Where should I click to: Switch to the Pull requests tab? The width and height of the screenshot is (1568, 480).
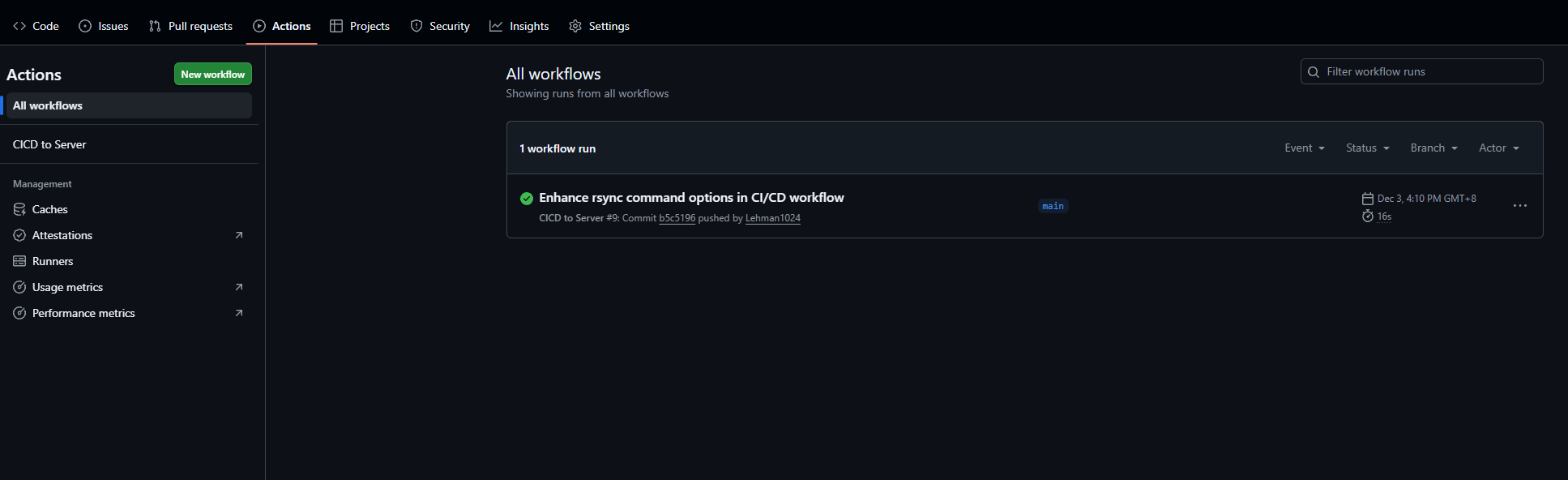[x=190, y=26]
